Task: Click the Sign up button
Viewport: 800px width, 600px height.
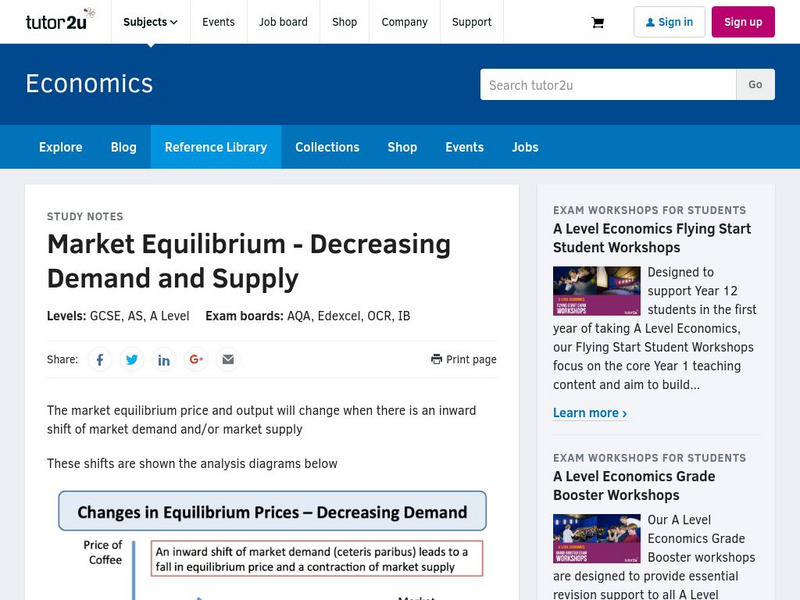Action: click(x=743, y=21)
